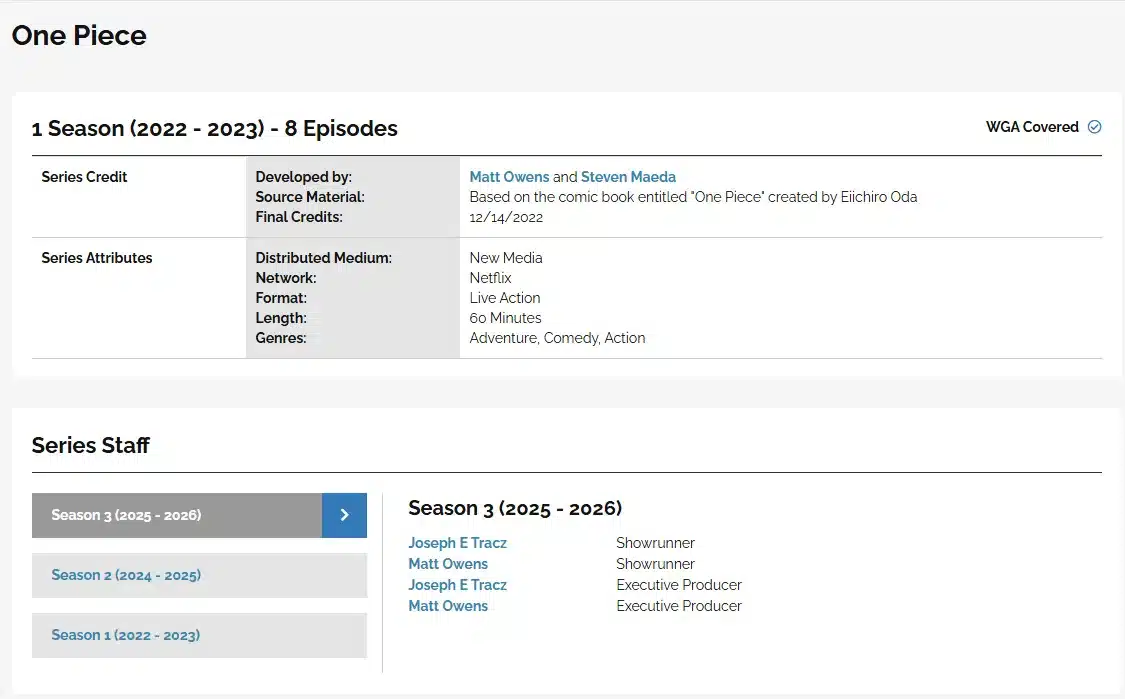Click the WGA Covered label text
Image resolution: width=1125 pixels, height=699 pixels.
[x=1032, y=127]
